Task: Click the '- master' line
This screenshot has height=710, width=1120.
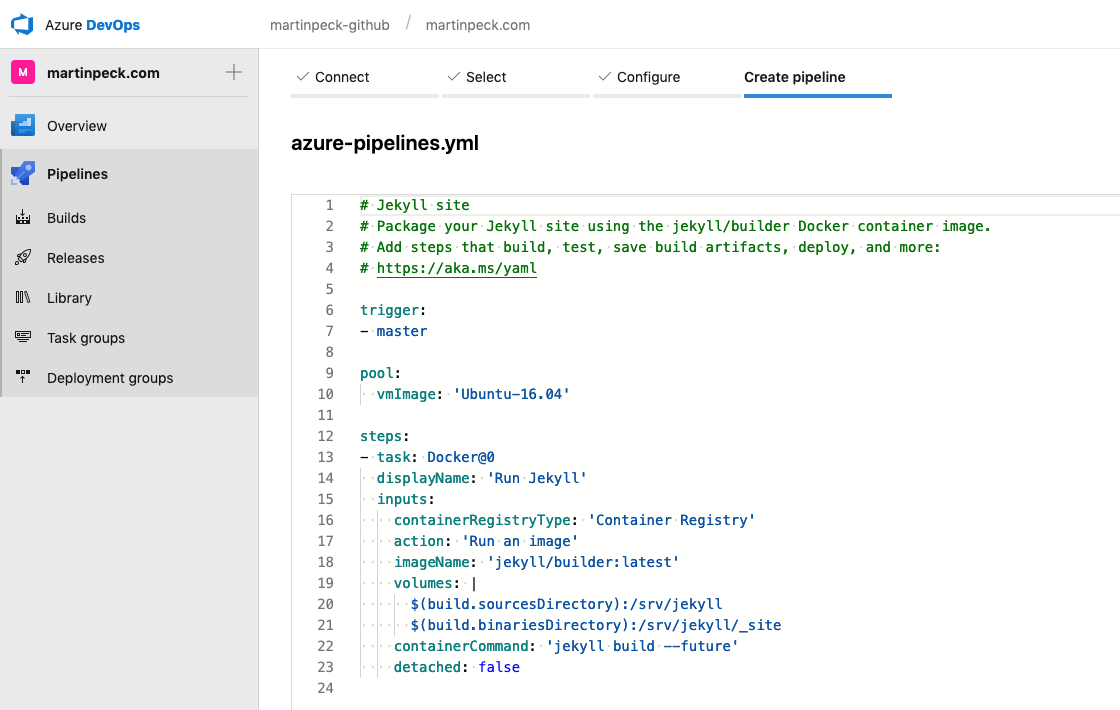Action: click(x=394, y=331)
